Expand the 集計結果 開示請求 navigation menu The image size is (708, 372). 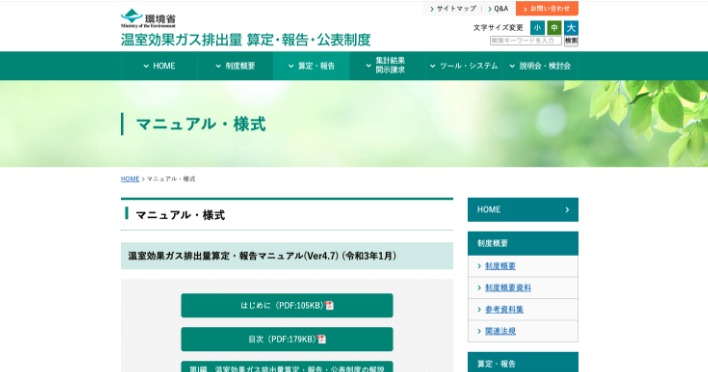coord(387,66)
